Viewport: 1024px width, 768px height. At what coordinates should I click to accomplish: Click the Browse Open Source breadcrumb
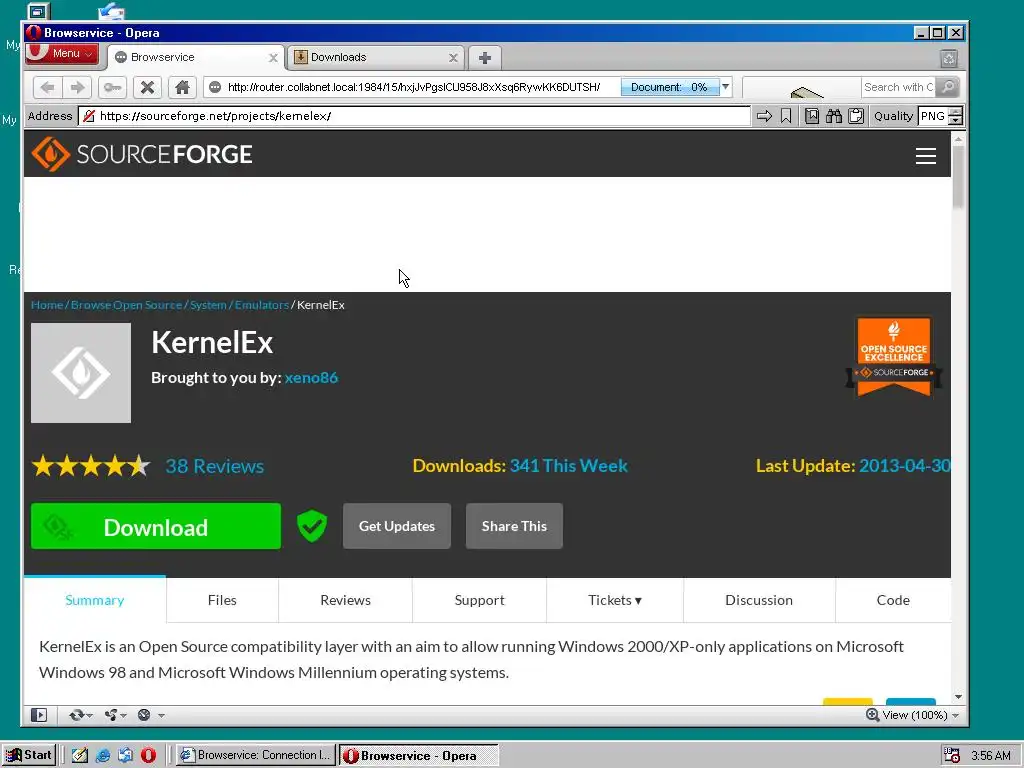(126, 305)
